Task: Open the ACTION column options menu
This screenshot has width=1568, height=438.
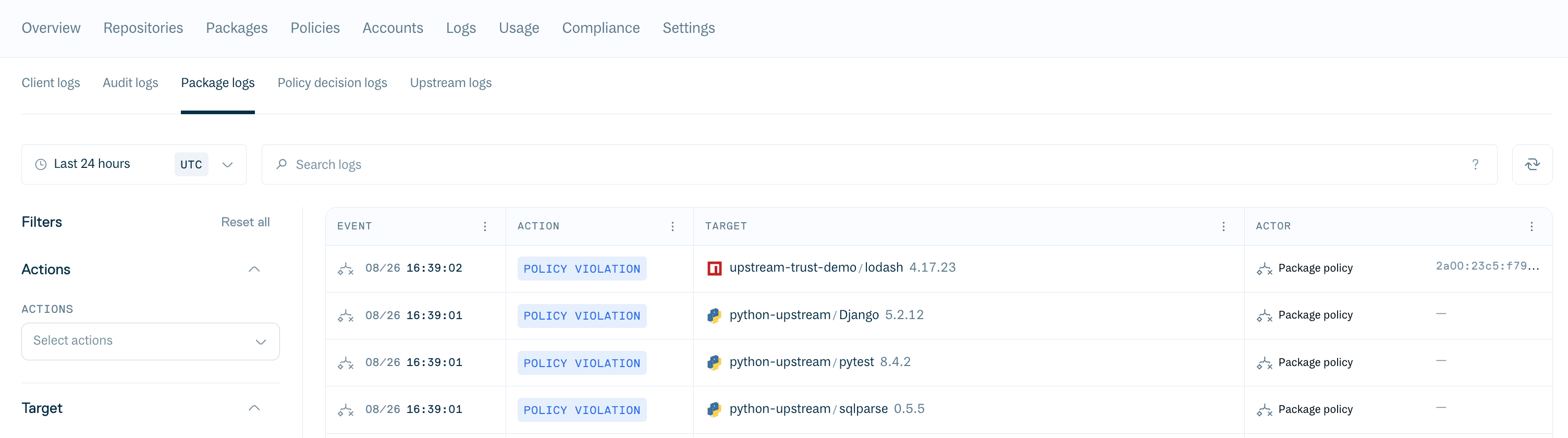Action: pyautogui.click(x=672, y=227)
